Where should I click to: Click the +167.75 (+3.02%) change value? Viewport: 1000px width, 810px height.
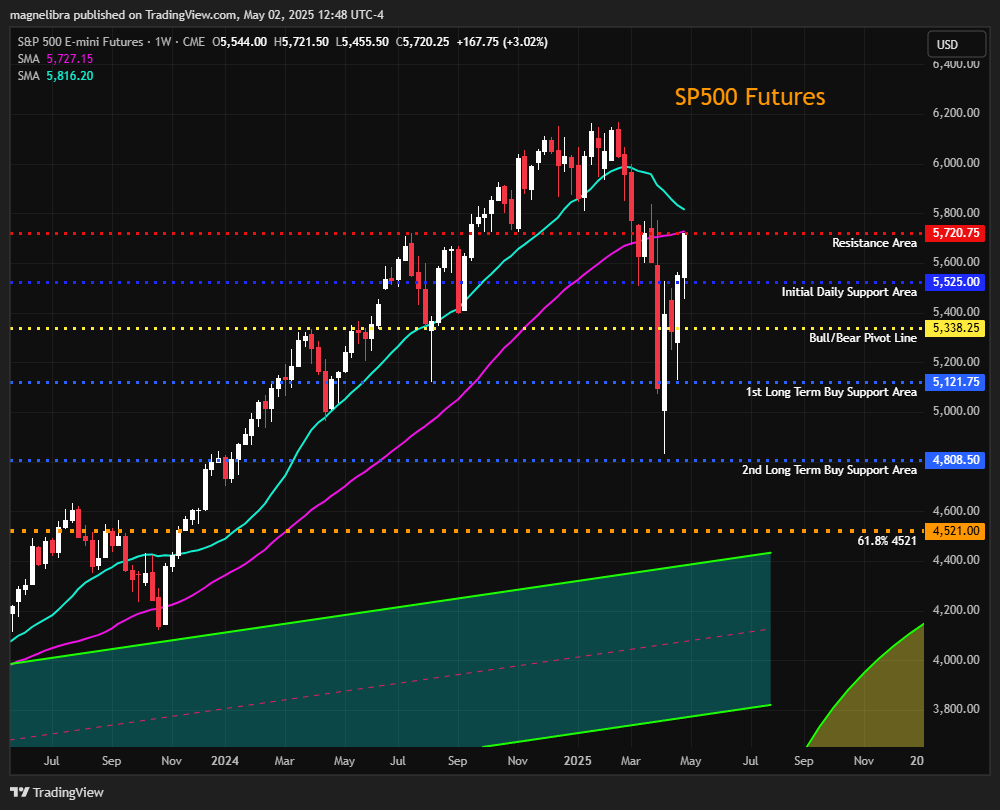pyautogui.click(x=502, y=42)
